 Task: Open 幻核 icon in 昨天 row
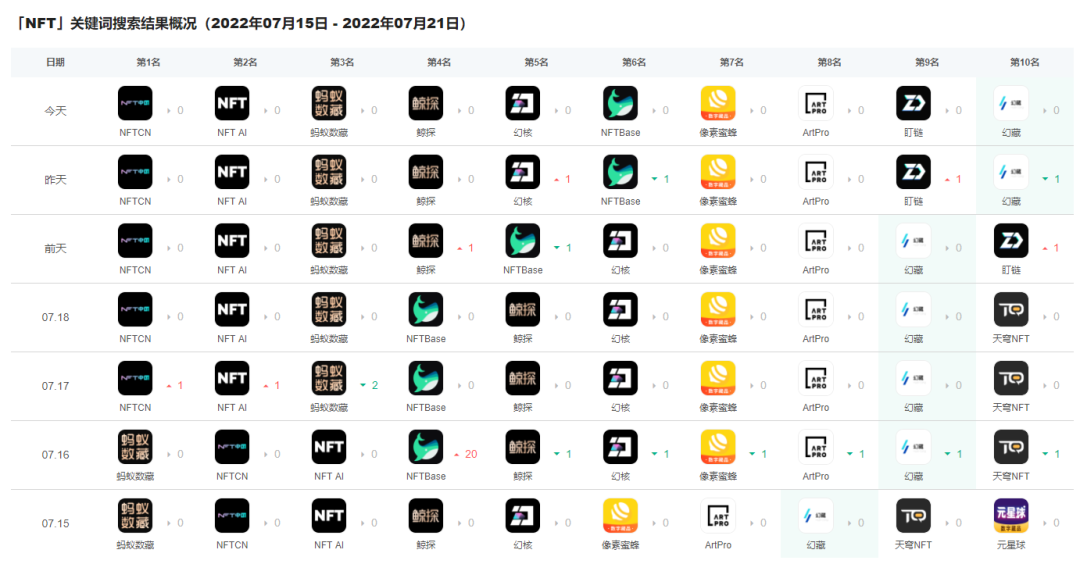(523, 172)
